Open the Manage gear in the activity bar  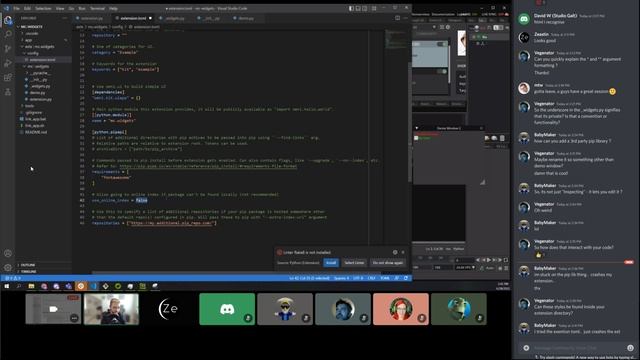click(x=8, y=267)
